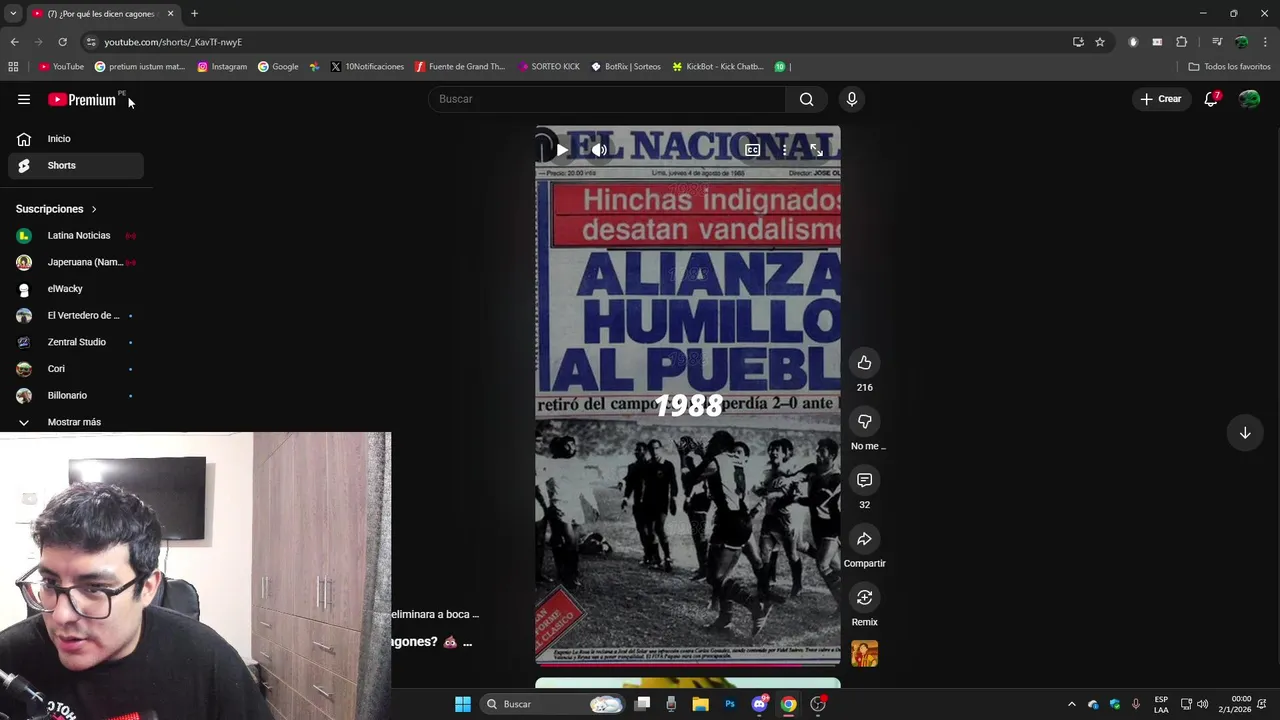Open Latina Noticias subscription channel
Viewport: 1280px width, 720px height.
76,236
